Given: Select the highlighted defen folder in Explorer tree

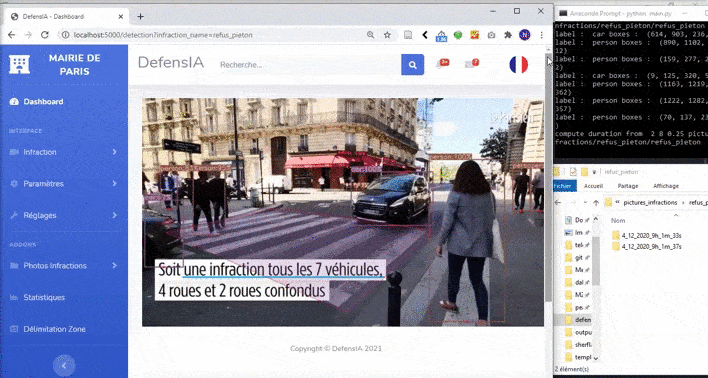Looking at the screenshot, I should coord(578,320).
